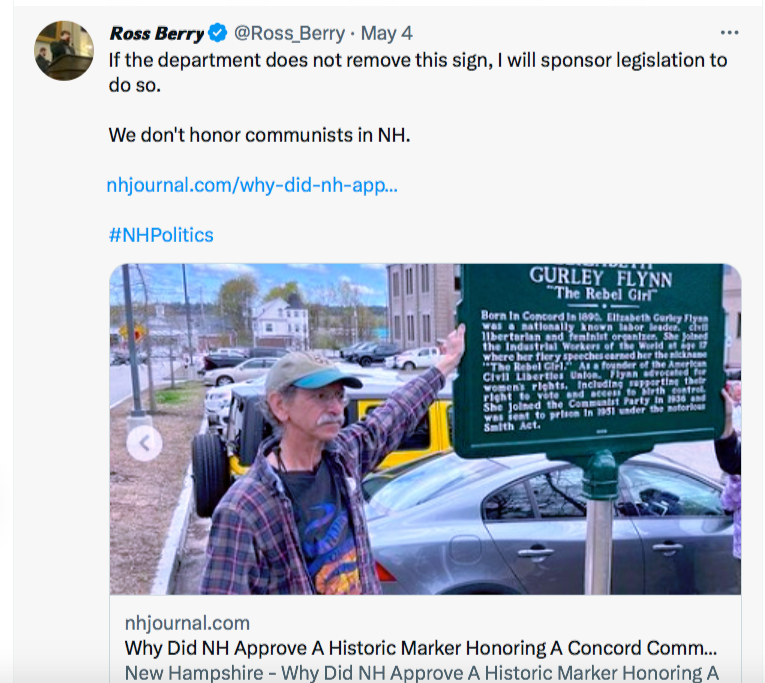
Task: Go to the previous image with the arrow
Action: tap(144, 443)
